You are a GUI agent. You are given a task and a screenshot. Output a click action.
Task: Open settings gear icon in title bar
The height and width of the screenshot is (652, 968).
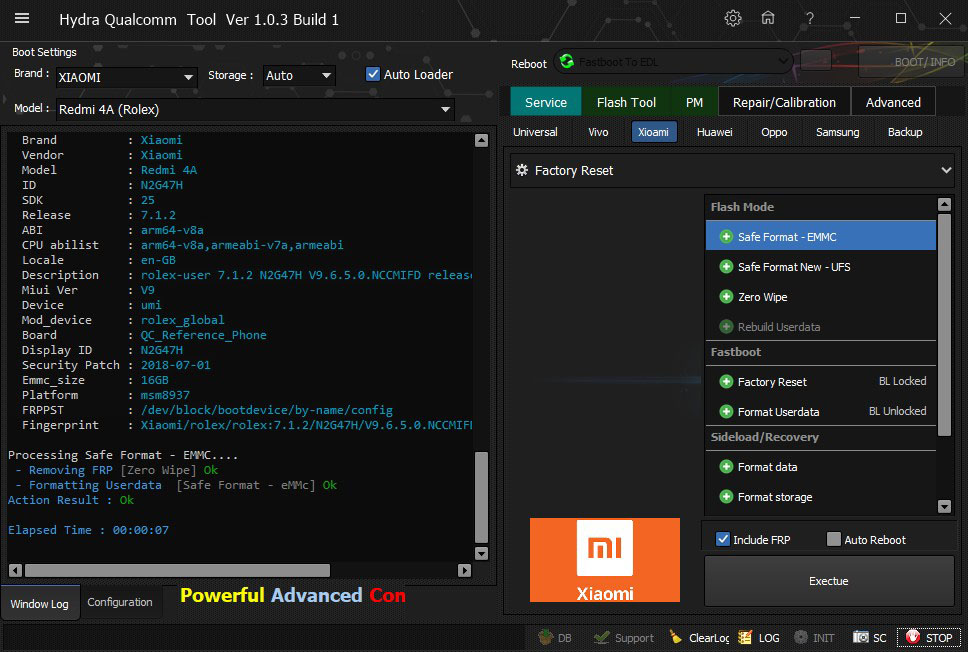click(733, 19)
